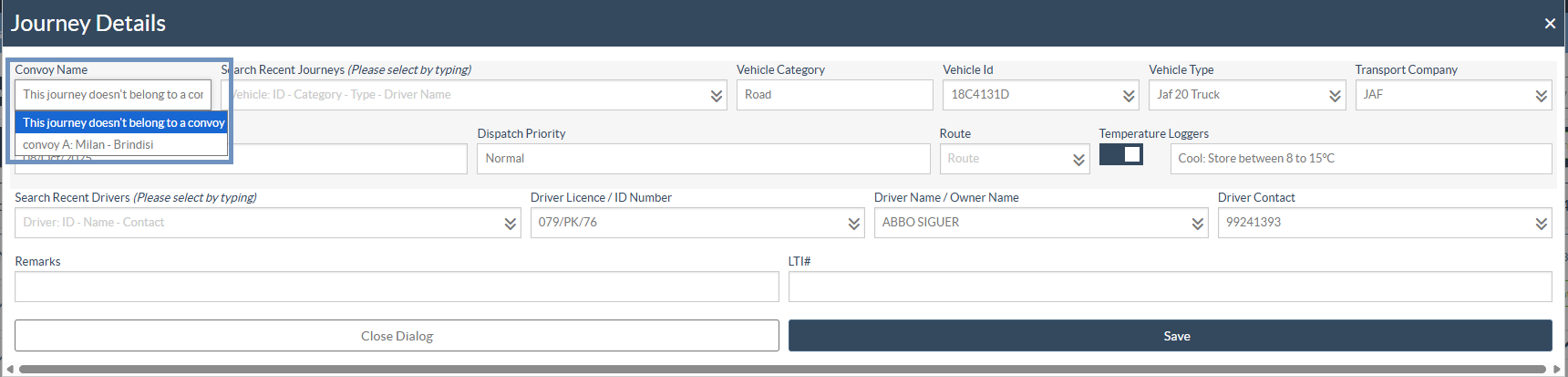Focus the LTI# input field

(x=1170, y=287)
